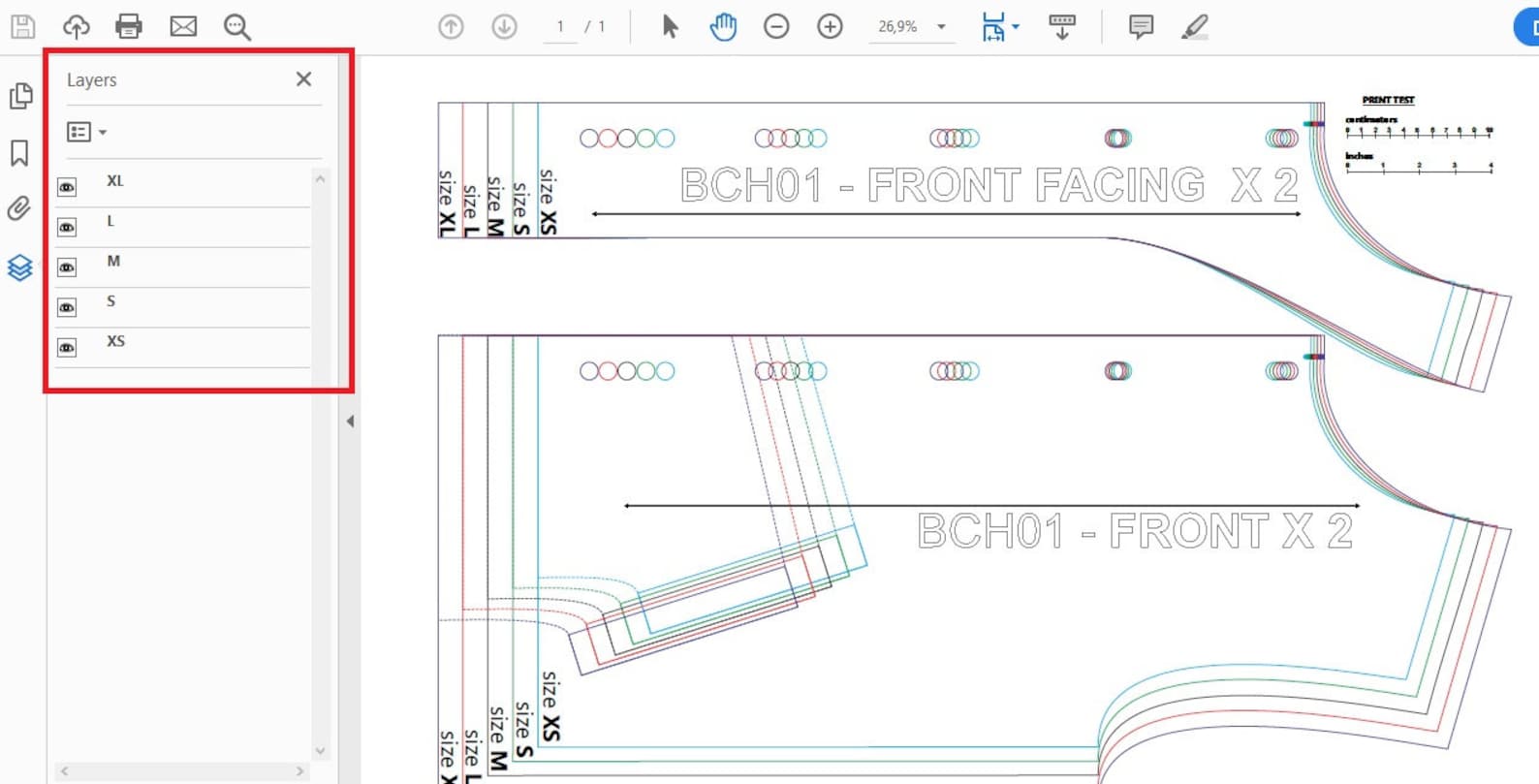Open zoom level dropdown arrow
The height and width of the screenshot is (784, 1539).
point(941,27)
